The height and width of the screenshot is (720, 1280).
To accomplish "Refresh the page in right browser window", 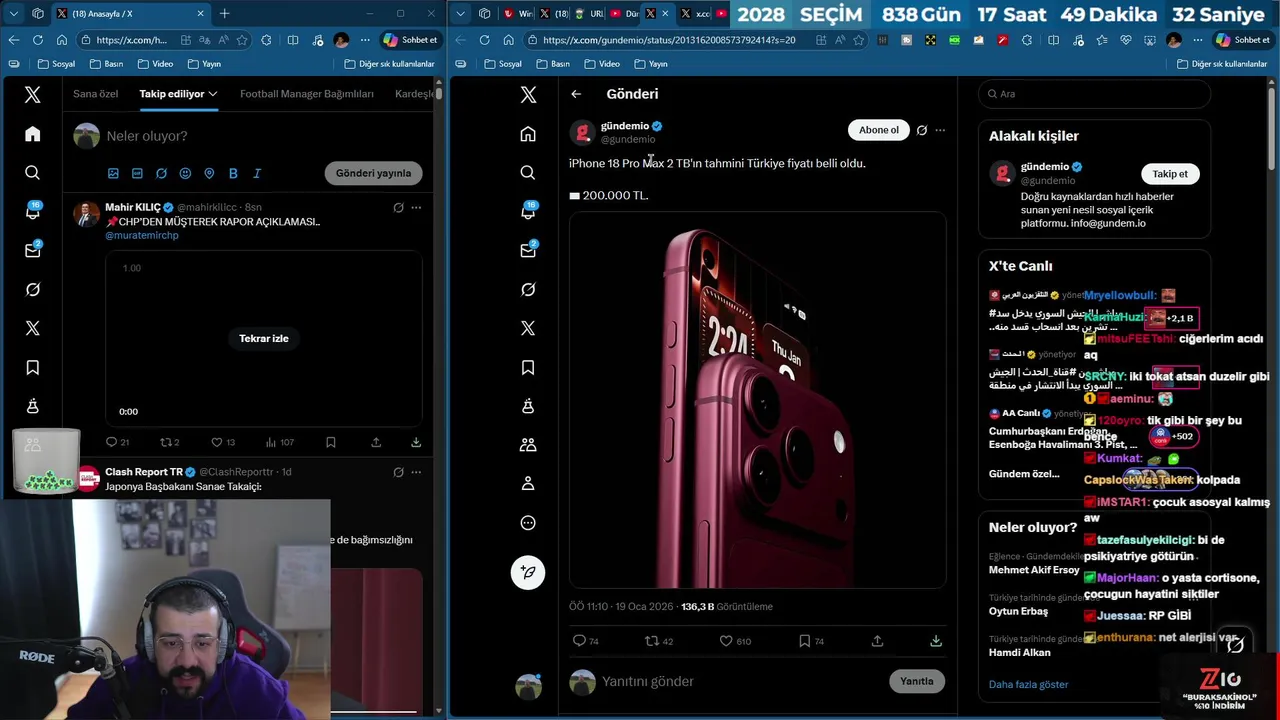I will tap(484, 40).
